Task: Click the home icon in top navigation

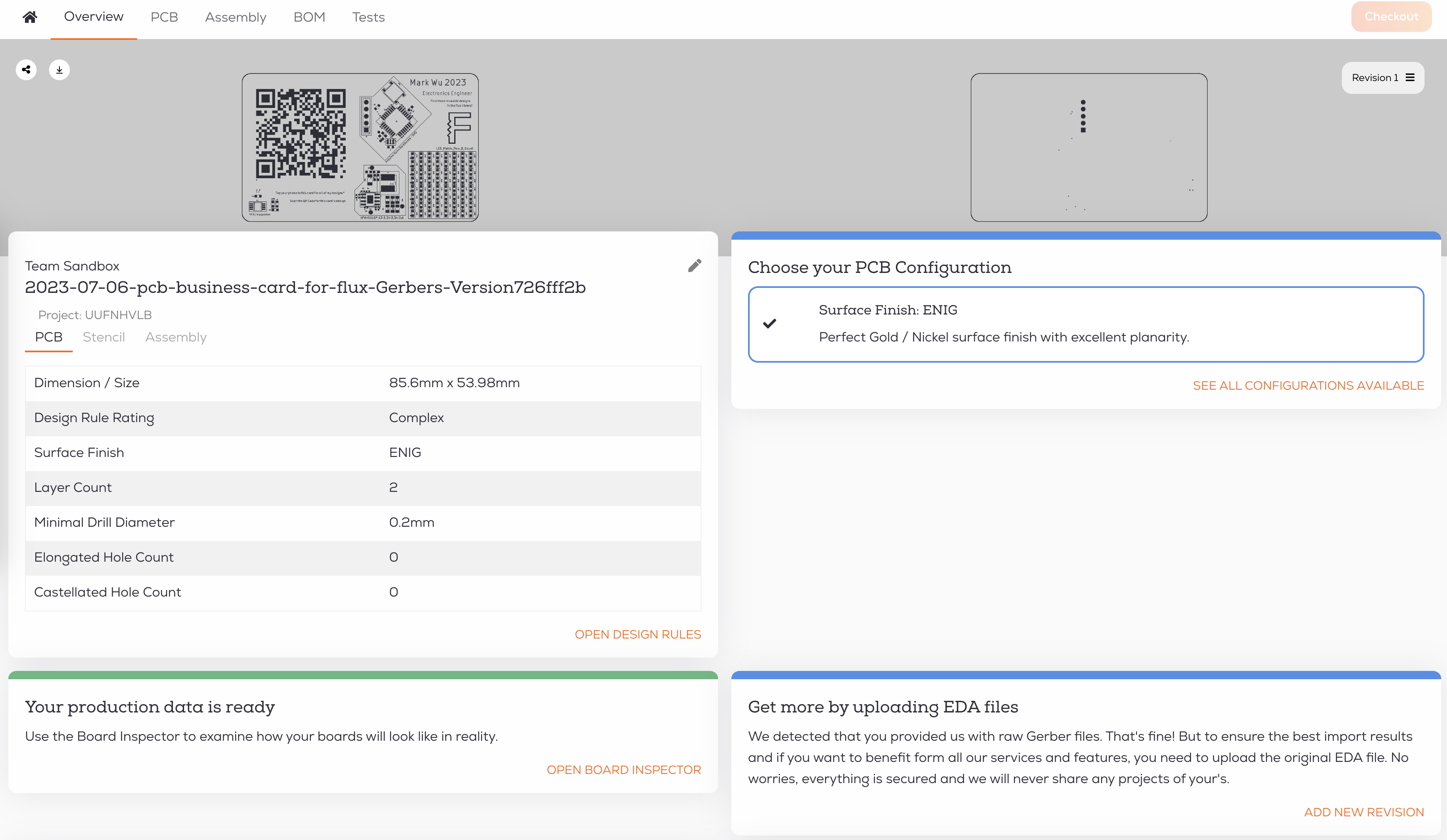Action: point(30,17)
